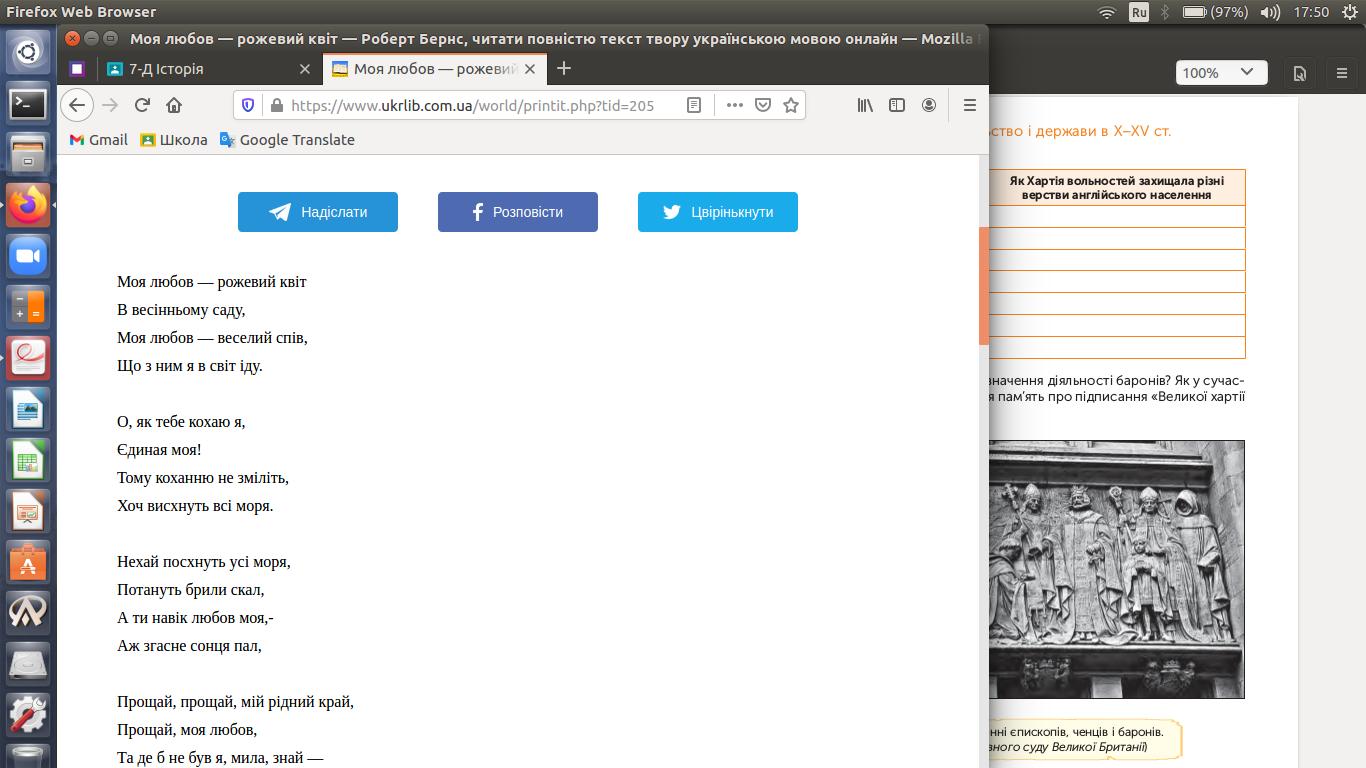Click the page's vertical scrollbar thumb
Screen dimensions: 1366x768
pyautogui.click(x=983, y=285)
